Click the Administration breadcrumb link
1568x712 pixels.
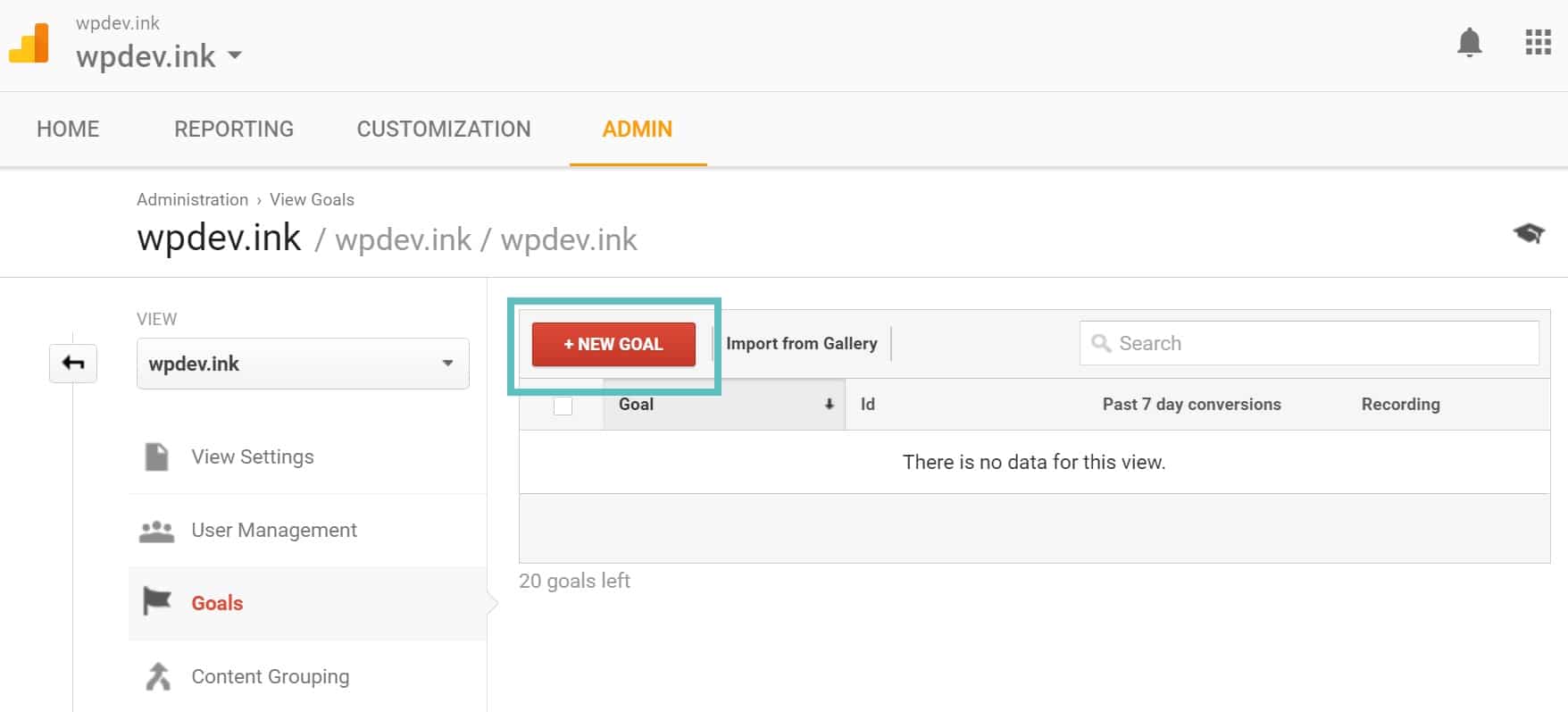pyautogui.click(x=192, y=199)
